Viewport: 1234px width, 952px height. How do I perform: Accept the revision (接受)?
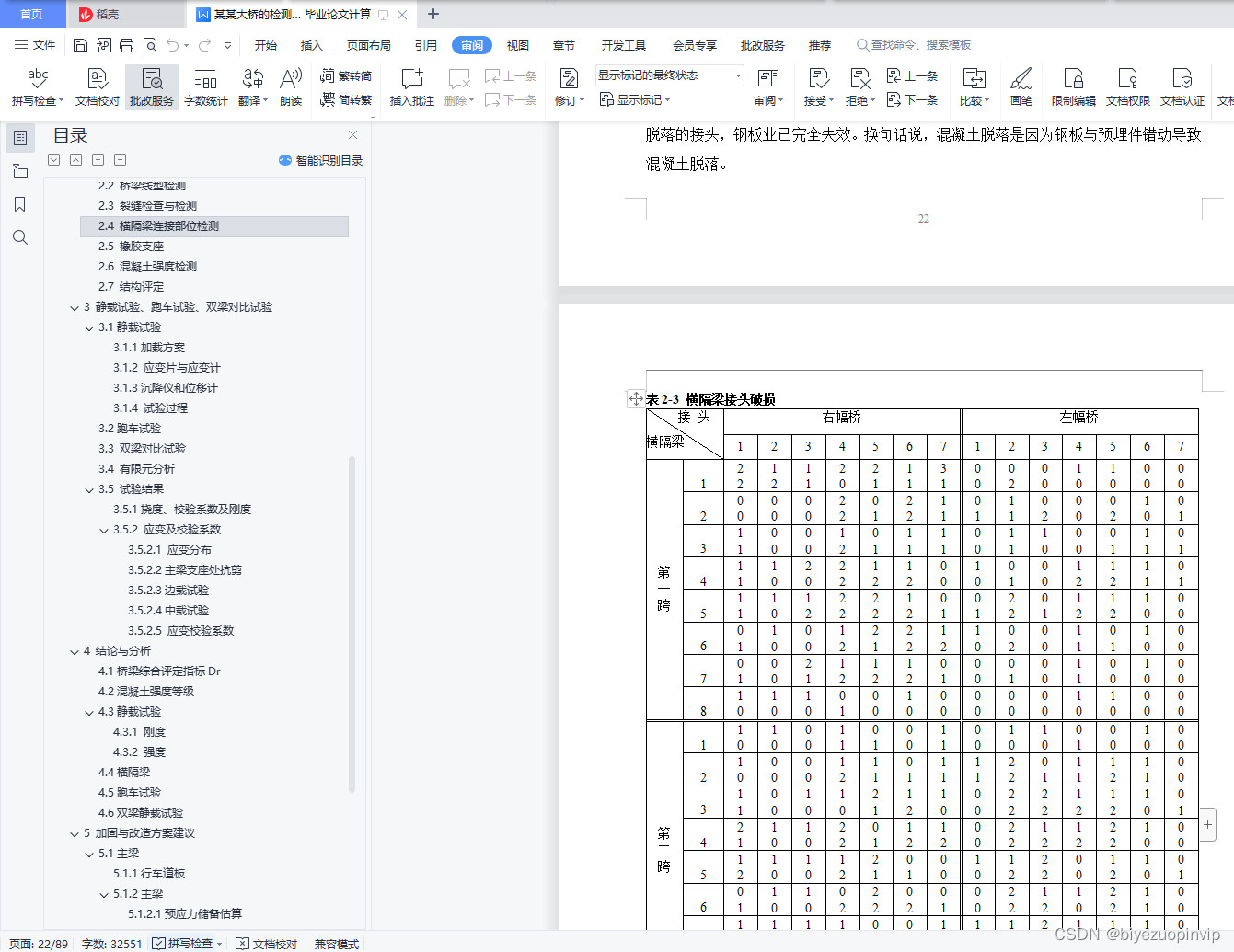(818, 87)
